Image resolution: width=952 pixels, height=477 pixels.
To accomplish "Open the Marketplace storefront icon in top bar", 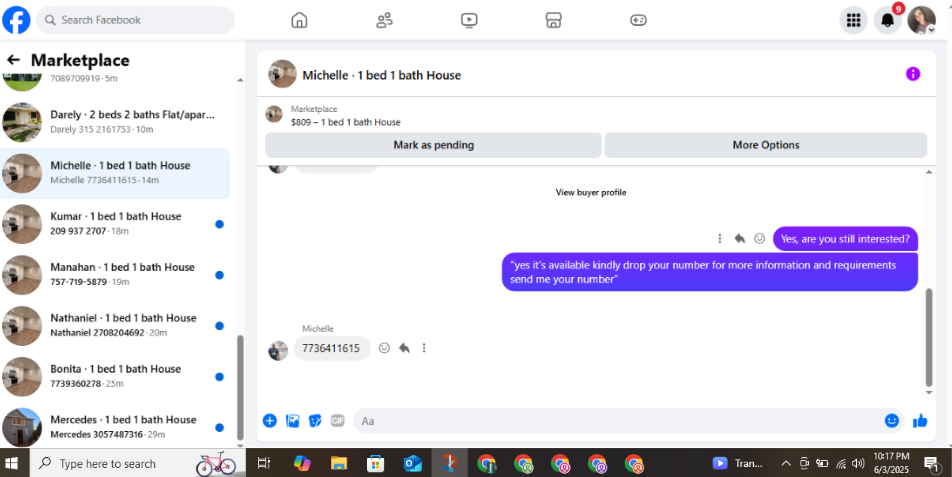I will pos(553,20).
